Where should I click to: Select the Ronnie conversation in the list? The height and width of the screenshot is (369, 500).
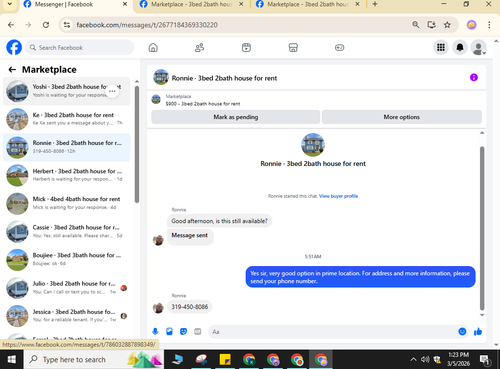tap(67, 147)
